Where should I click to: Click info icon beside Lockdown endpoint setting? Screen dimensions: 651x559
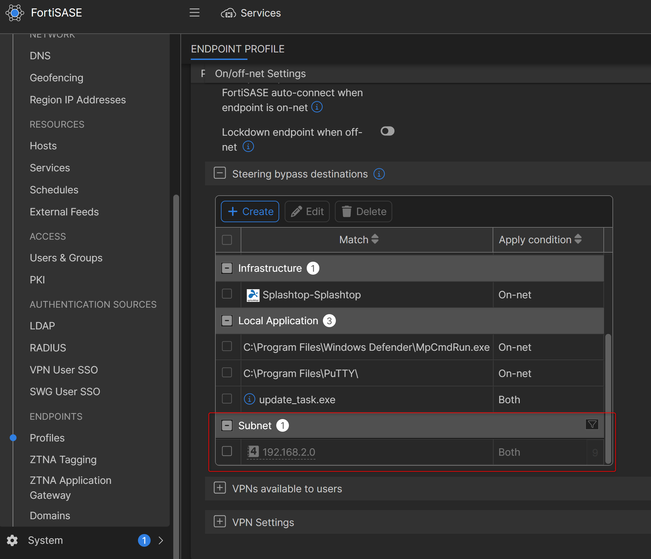[x=248, y=147]
